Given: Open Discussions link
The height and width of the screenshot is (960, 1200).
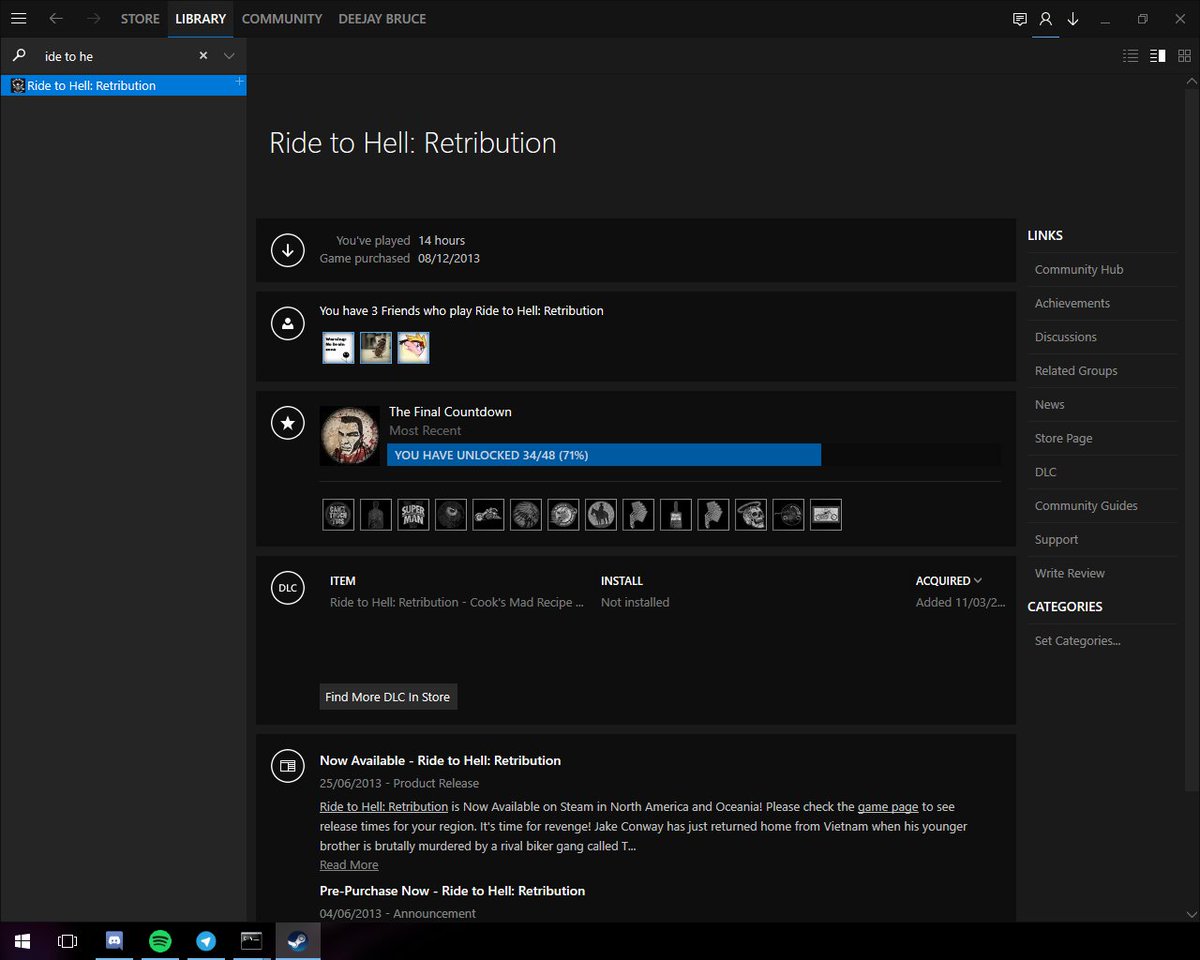Looking at the screenshot, I should coord(1066,337).
